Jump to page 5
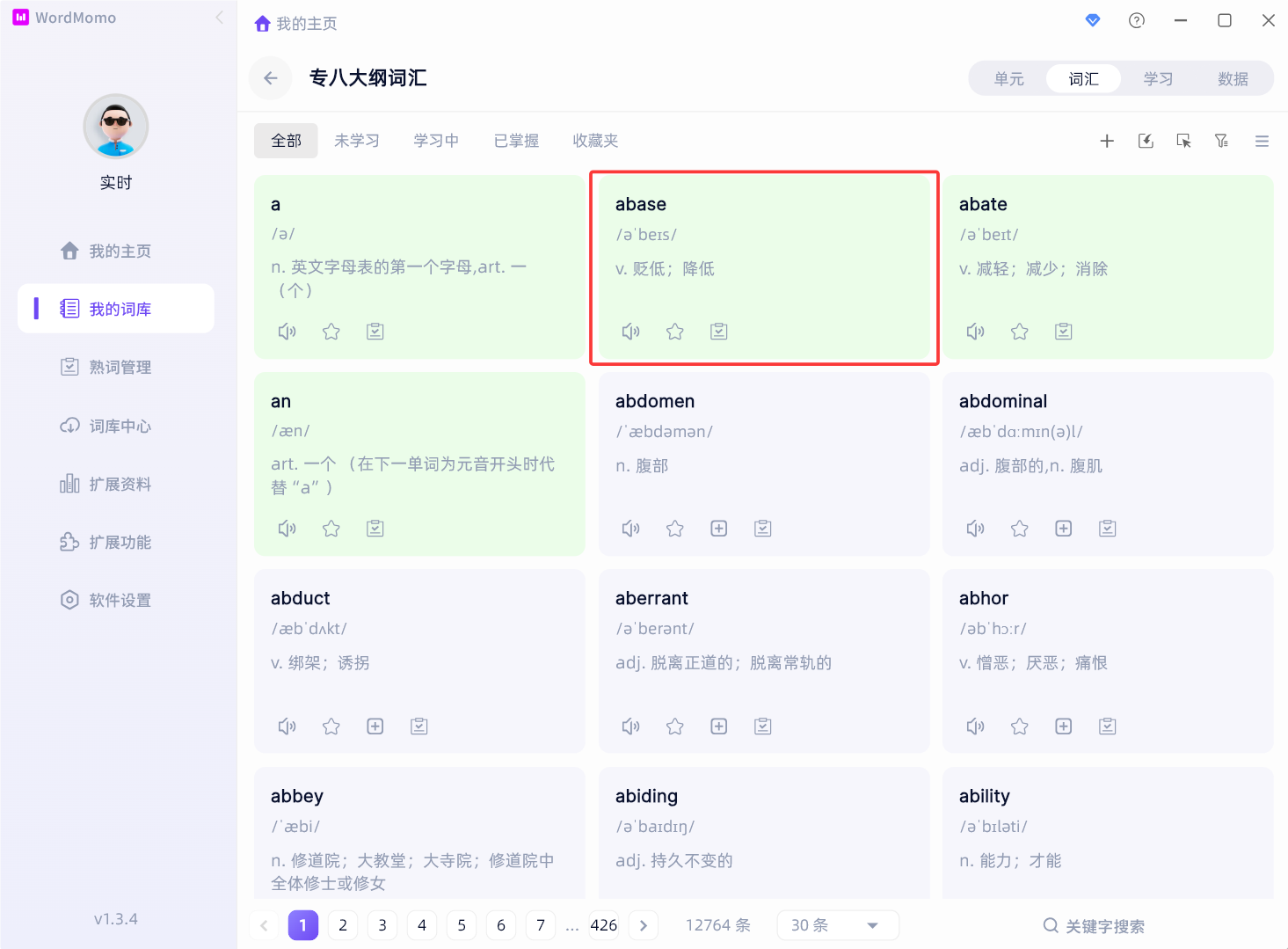This screenshot has height=949, width=1288. (x=462, y=925)
